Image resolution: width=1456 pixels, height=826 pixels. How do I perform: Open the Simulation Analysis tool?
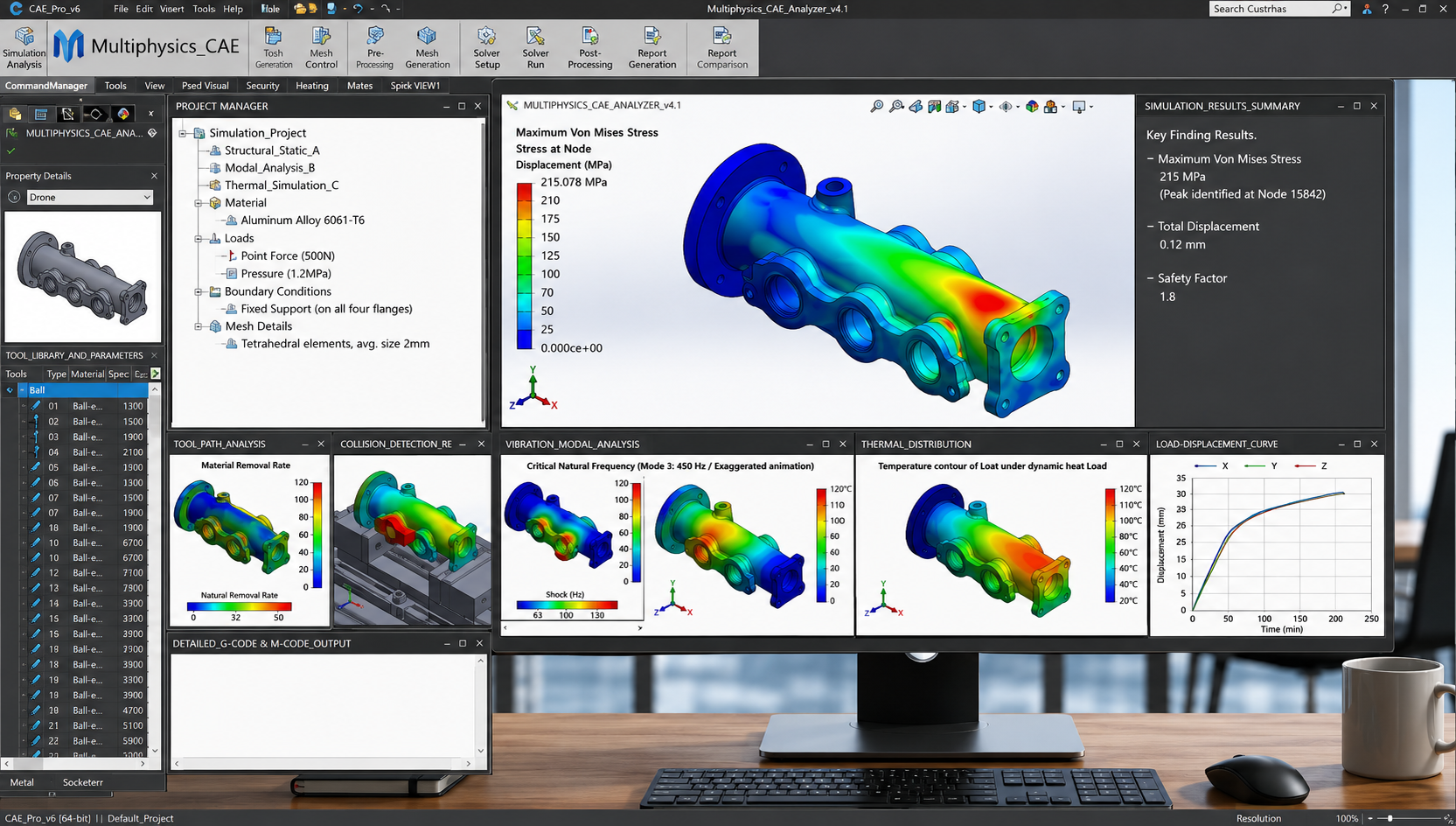(x=24, y=47)
